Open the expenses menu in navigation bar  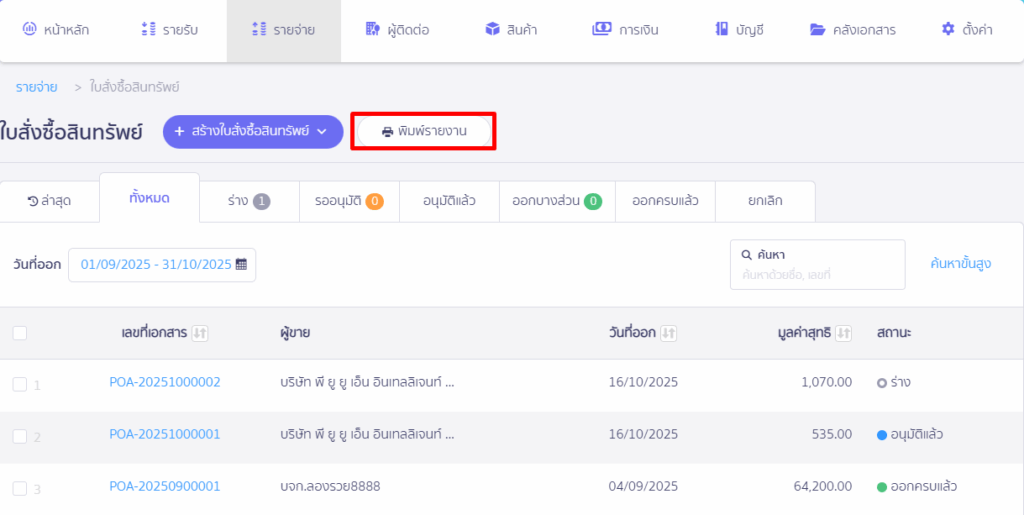pyautogui.click(x=283, y=30)
